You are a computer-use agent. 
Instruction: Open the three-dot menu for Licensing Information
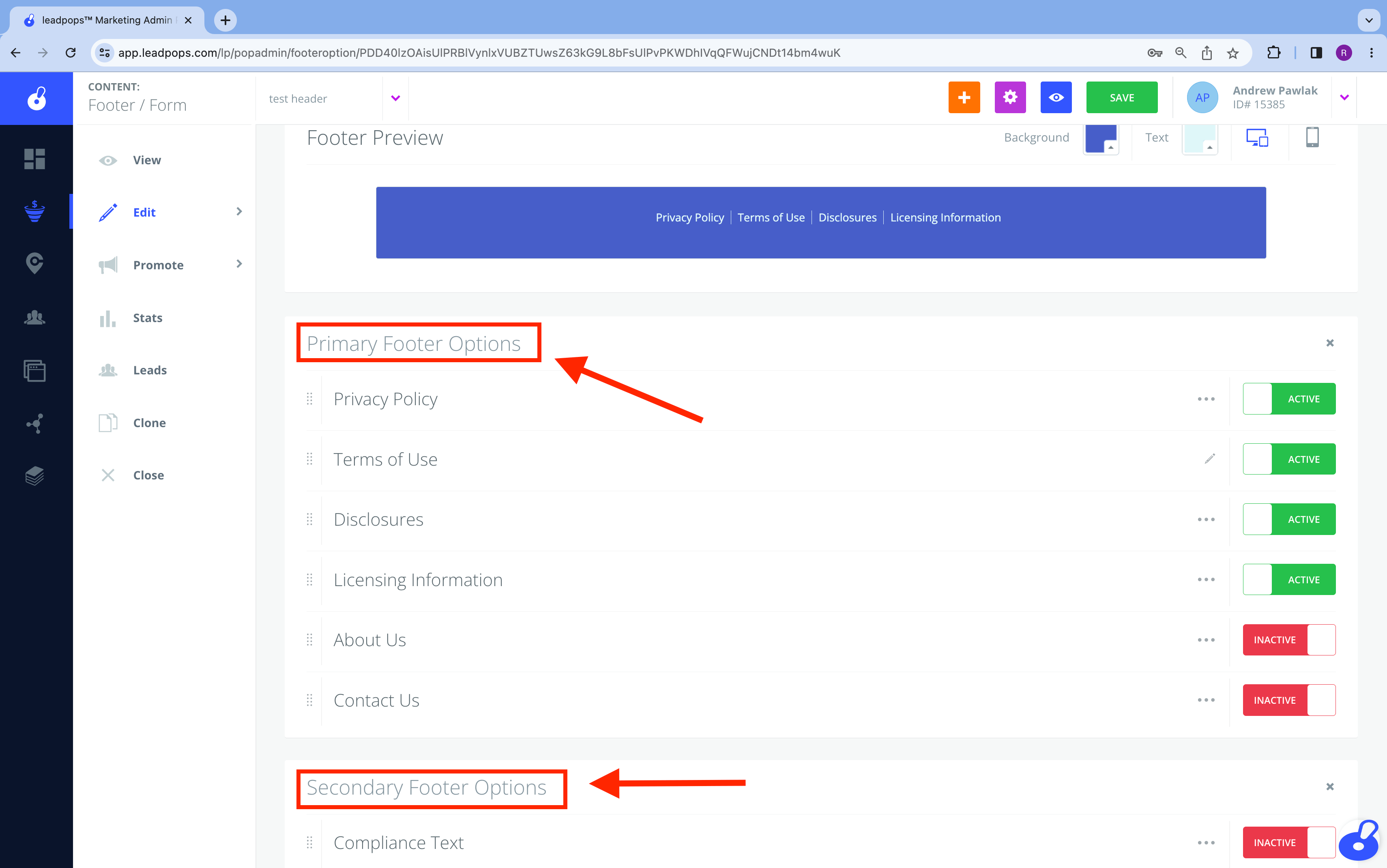point(1206,580)
